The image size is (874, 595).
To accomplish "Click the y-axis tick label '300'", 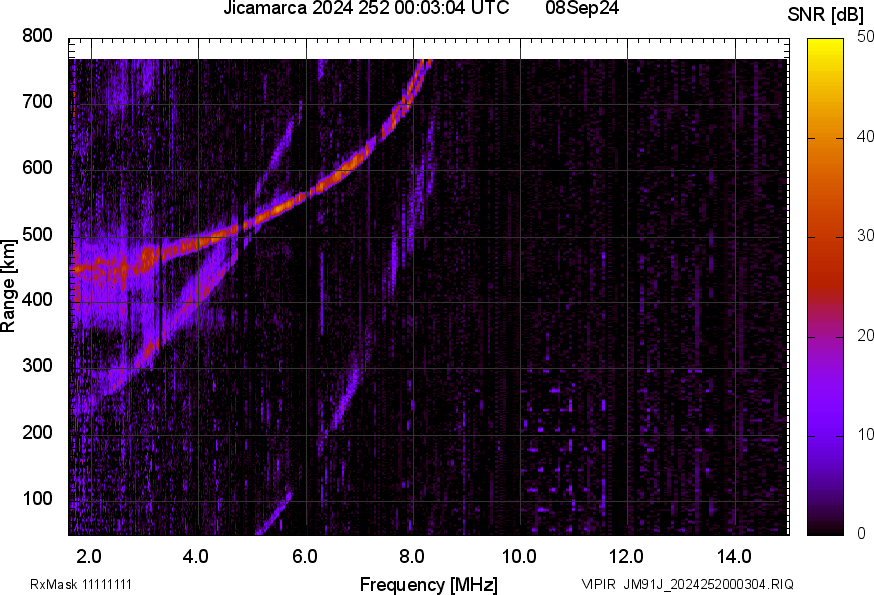I will 37,366.
